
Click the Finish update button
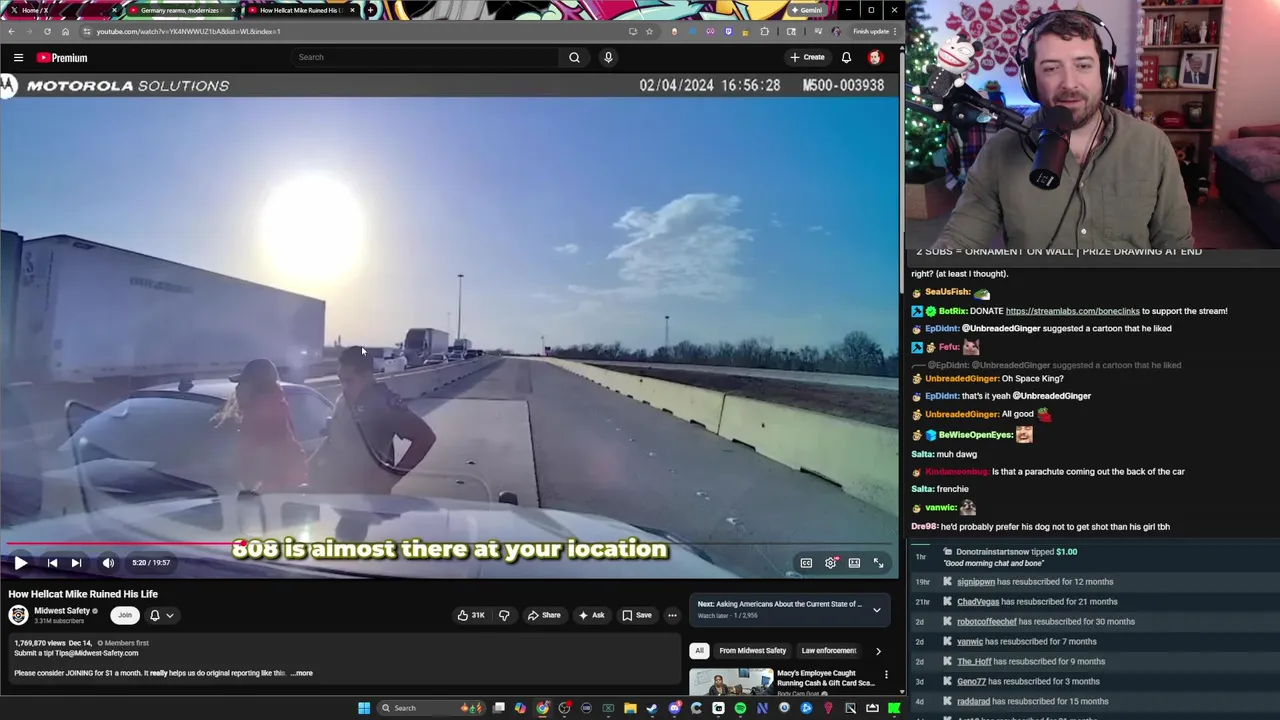(872, 31)
